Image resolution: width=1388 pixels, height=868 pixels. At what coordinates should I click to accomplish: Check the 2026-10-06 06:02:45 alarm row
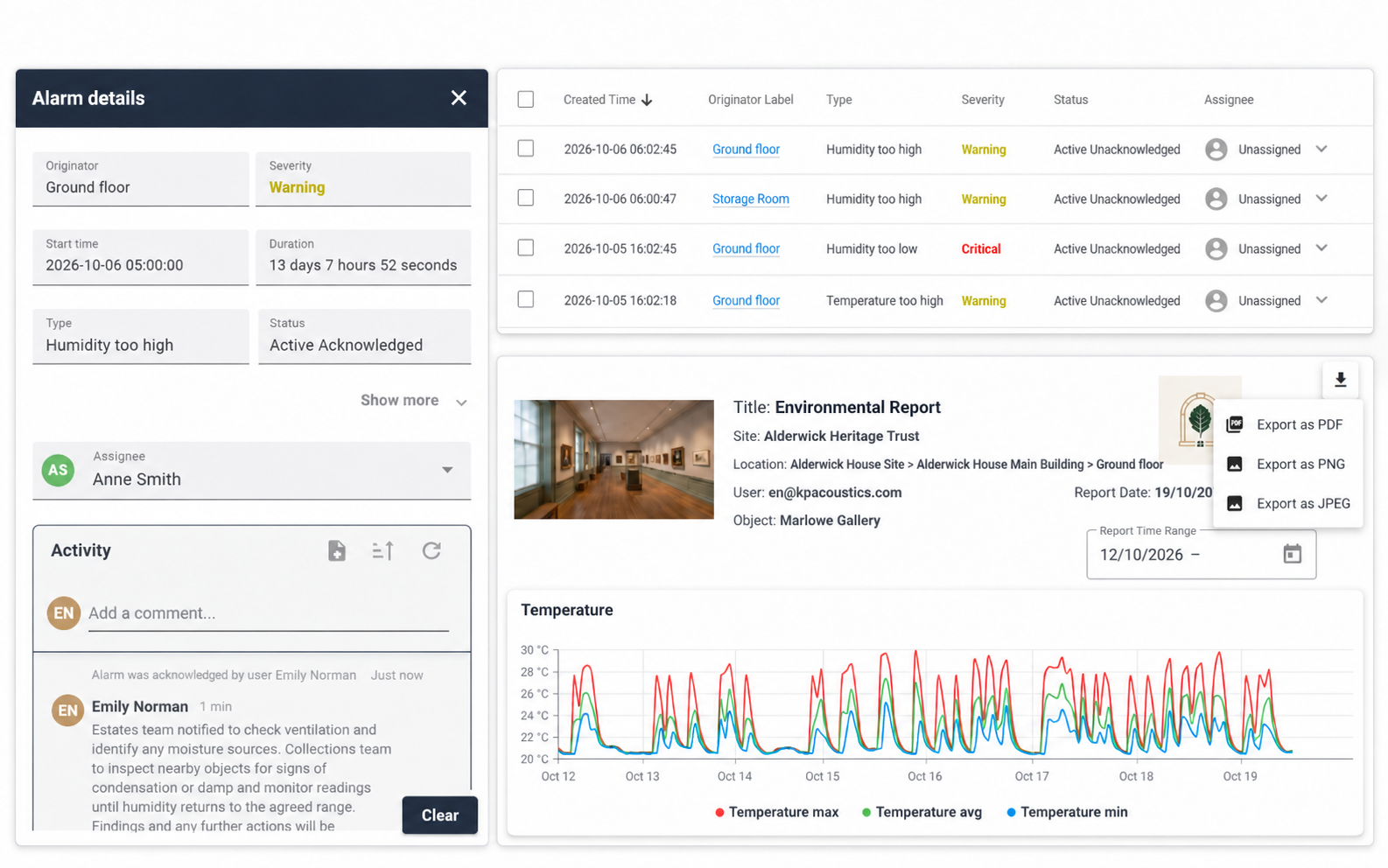coord(526,149)
